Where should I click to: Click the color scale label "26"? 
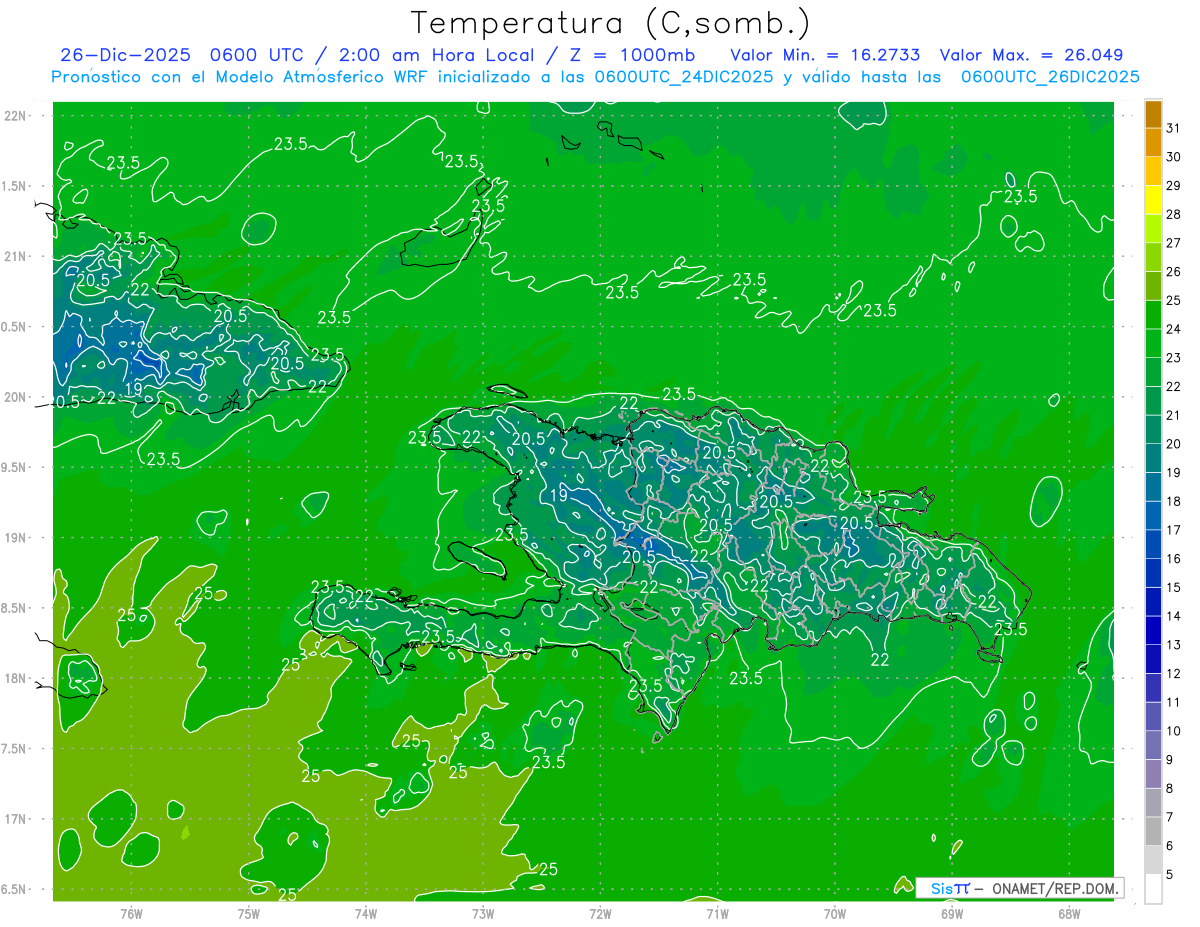point(1174,271)
